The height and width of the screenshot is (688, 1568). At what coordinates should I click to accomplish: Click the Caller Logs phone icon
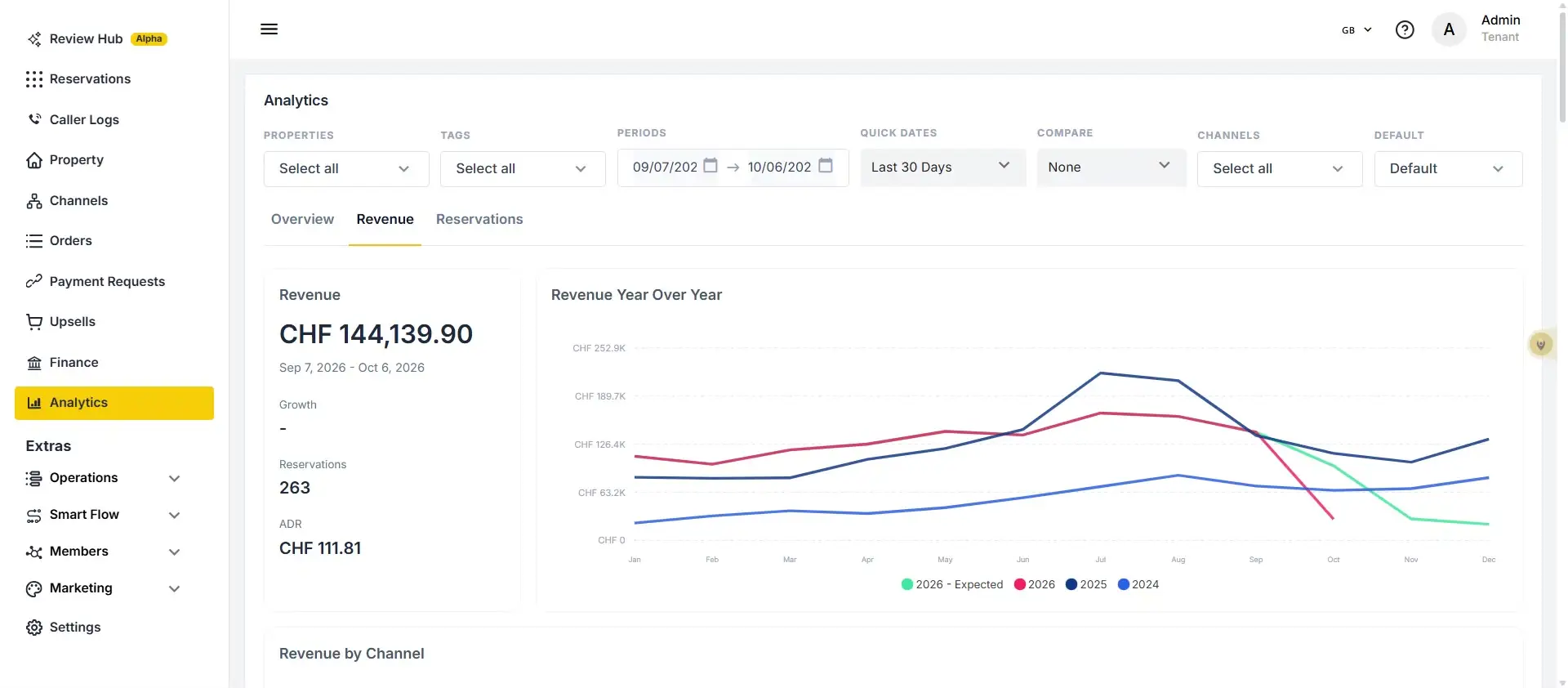[x=34, y=119]
